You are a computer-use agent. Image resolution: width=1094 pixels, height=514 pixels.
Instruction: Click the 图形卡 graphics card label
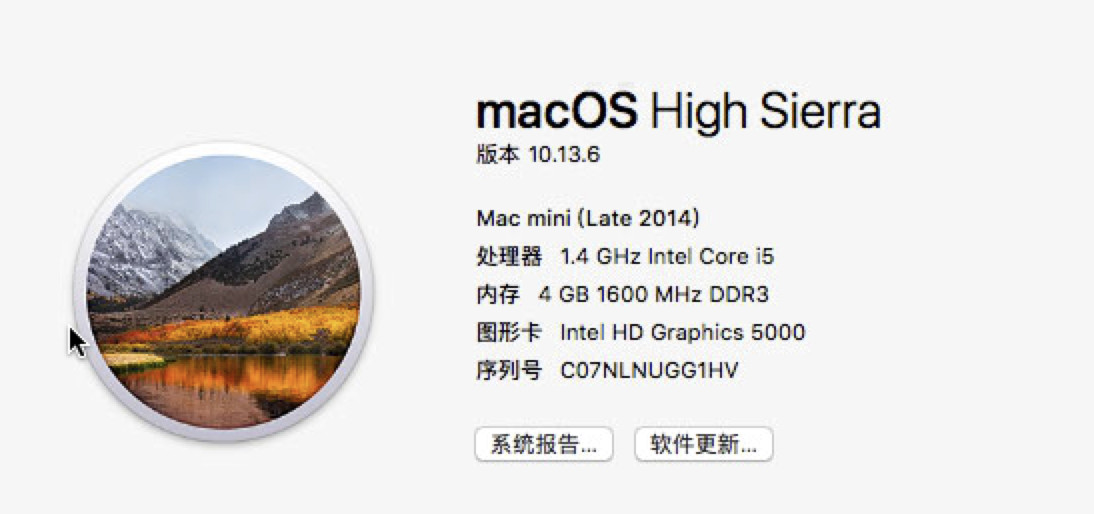(509, 332)
